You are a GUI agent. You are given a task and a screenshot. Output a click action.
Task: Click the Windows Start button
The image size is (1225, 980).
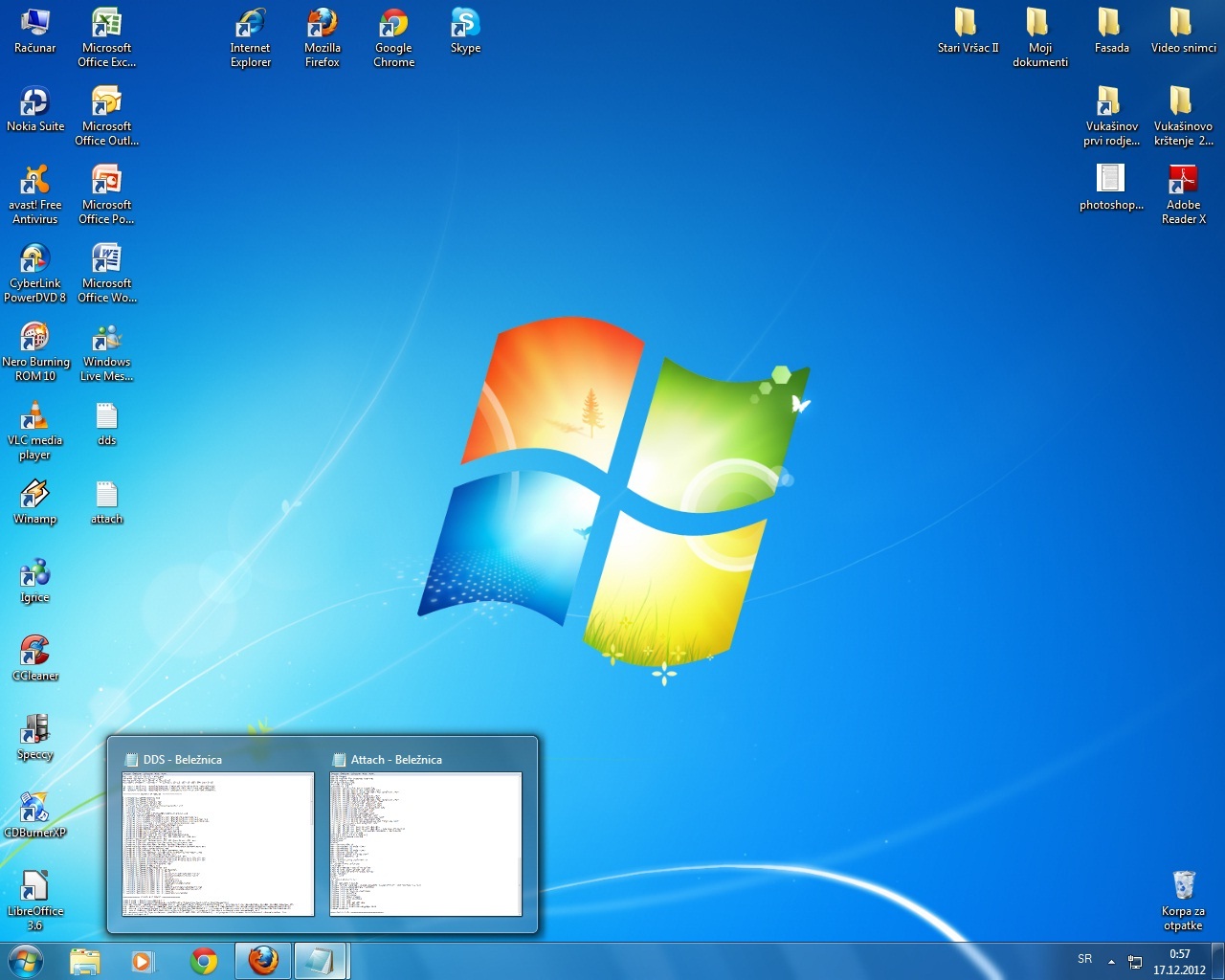click(25, 961)
